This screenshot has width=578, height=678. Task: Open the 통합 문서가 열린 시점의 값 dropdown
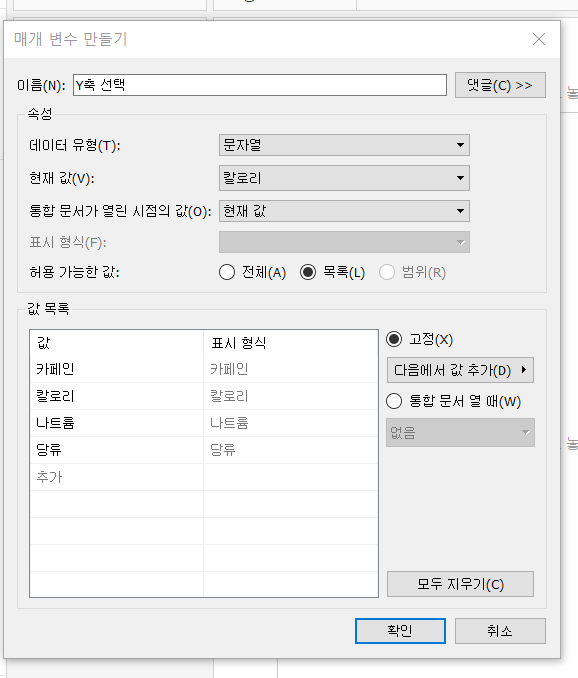pos(344,211)
